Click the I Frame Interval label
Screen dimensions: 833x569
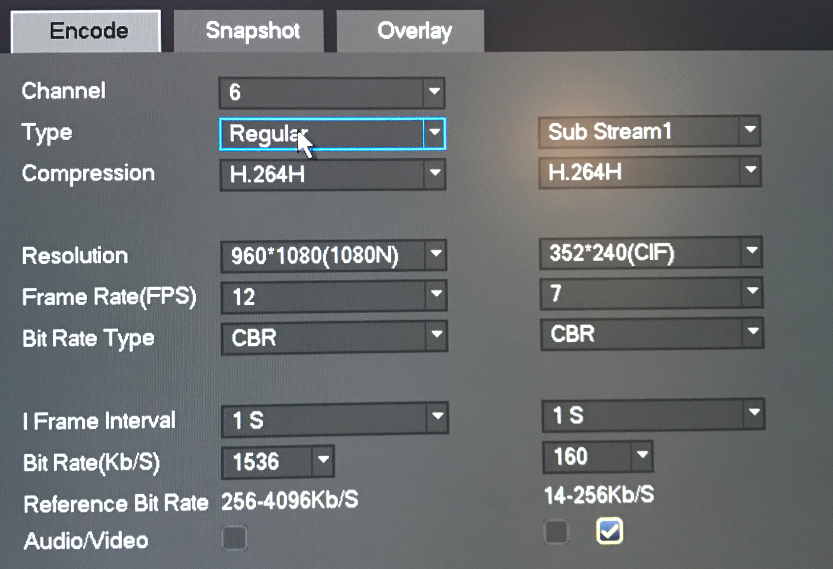coord(99,421)
